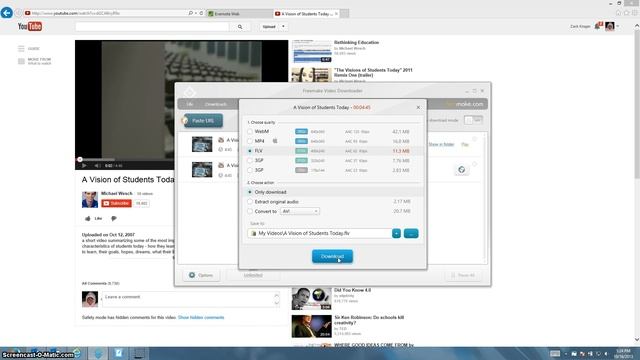Open a new browser tab
Screen dimensions: 640x360
344,13
